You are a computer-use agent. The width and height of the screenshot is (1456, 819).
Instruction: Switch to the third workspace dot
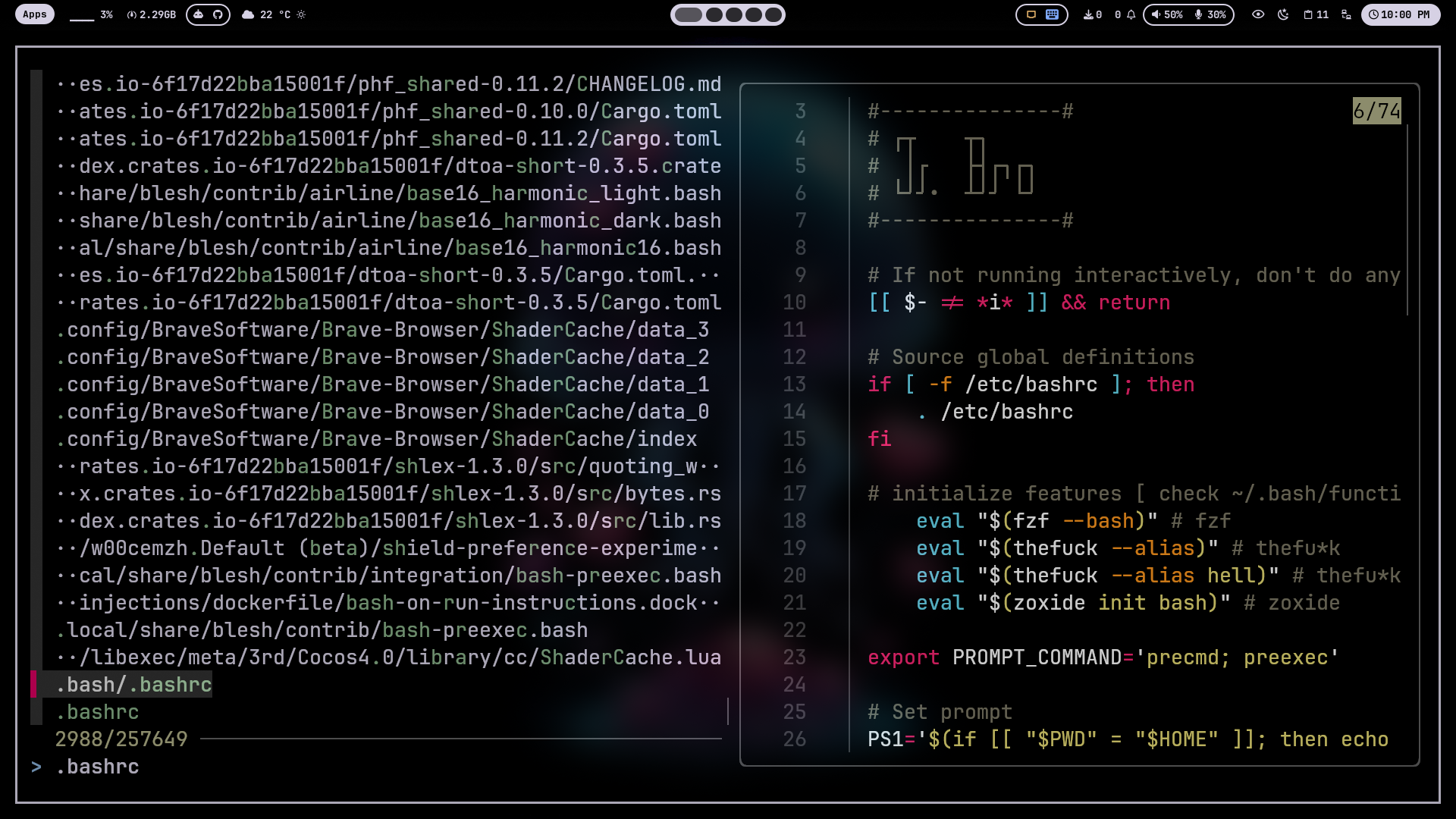tap(734, 14)
